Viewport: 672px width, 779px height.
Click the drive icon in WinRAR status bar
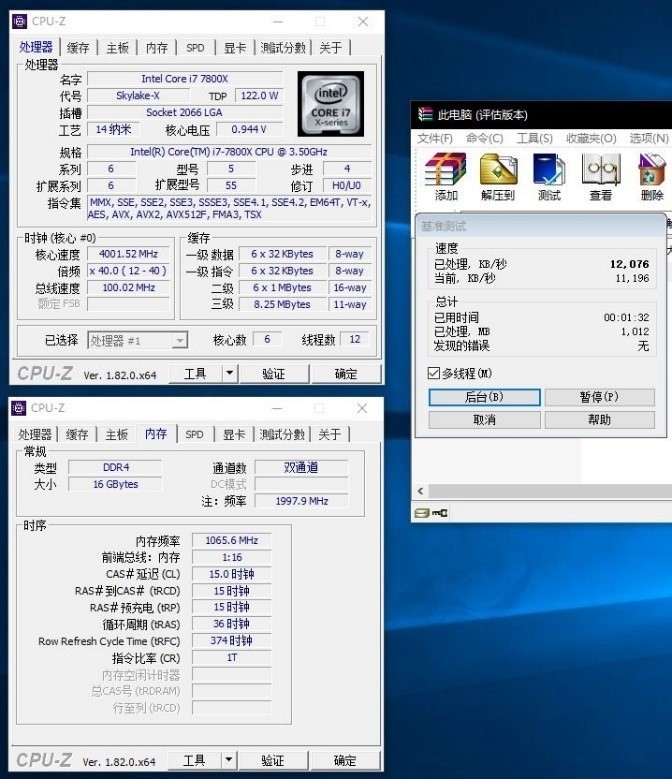422,513
